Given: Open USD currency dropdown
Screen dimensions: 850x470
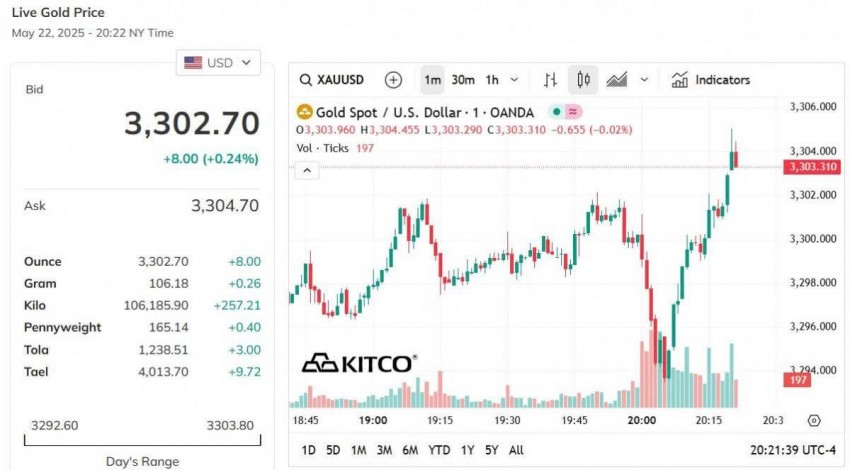Looking at the screenshot, I should point(218,63).
